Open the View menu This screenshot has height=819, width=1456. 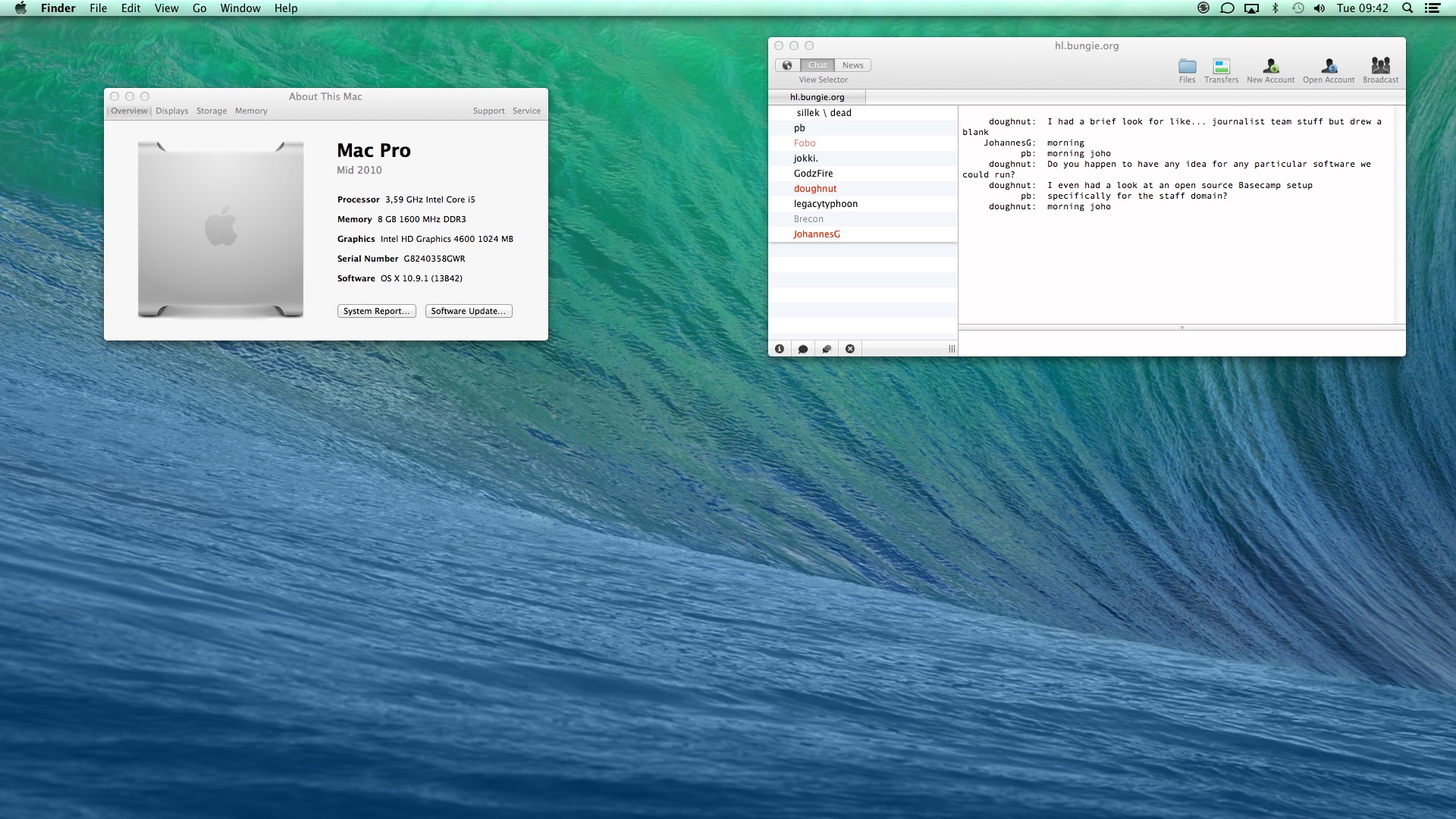pyautogui.click(x=166, y=8)
